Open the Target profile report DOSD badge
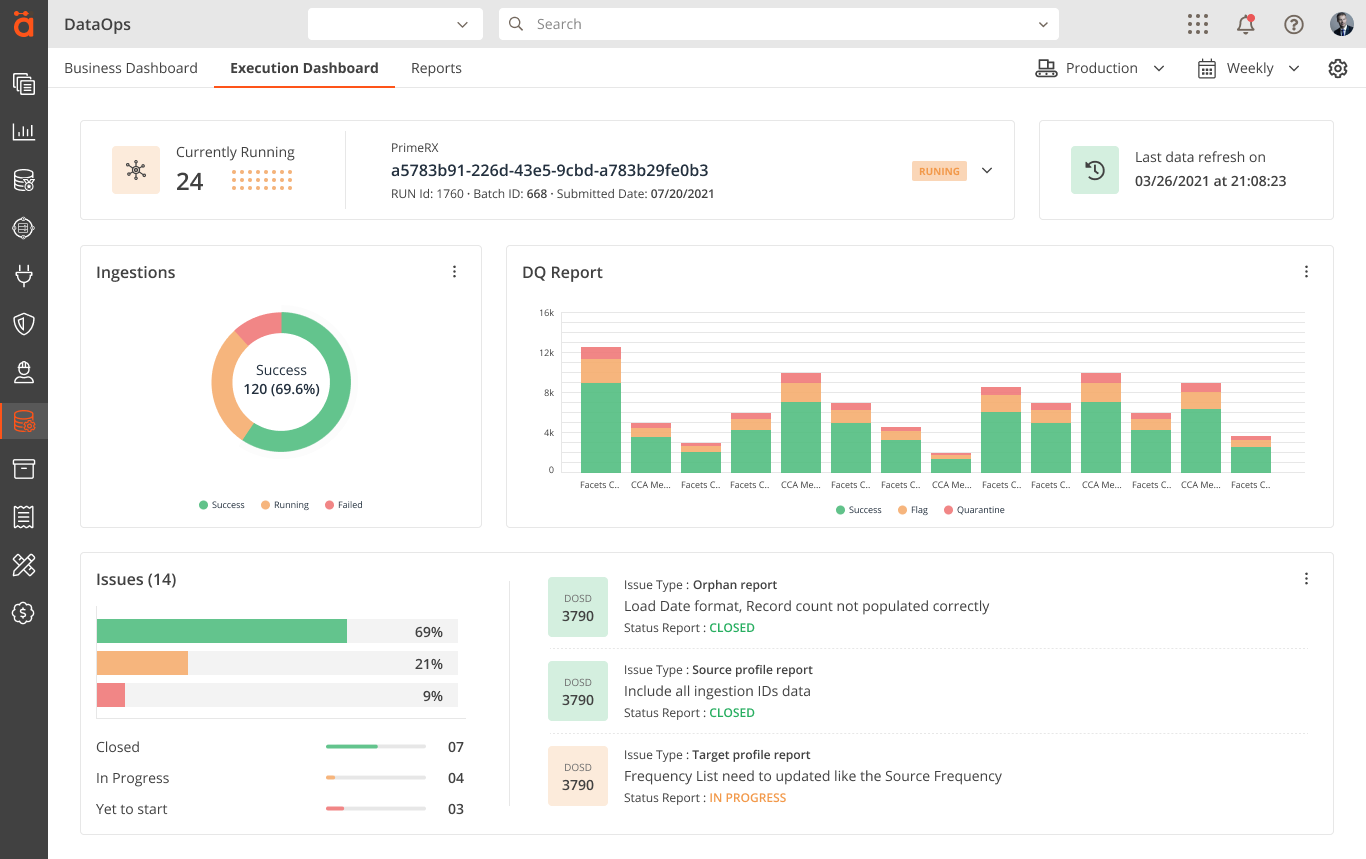Image resolution: width=1366 pixels, height=859 pixels. point(578,776)
